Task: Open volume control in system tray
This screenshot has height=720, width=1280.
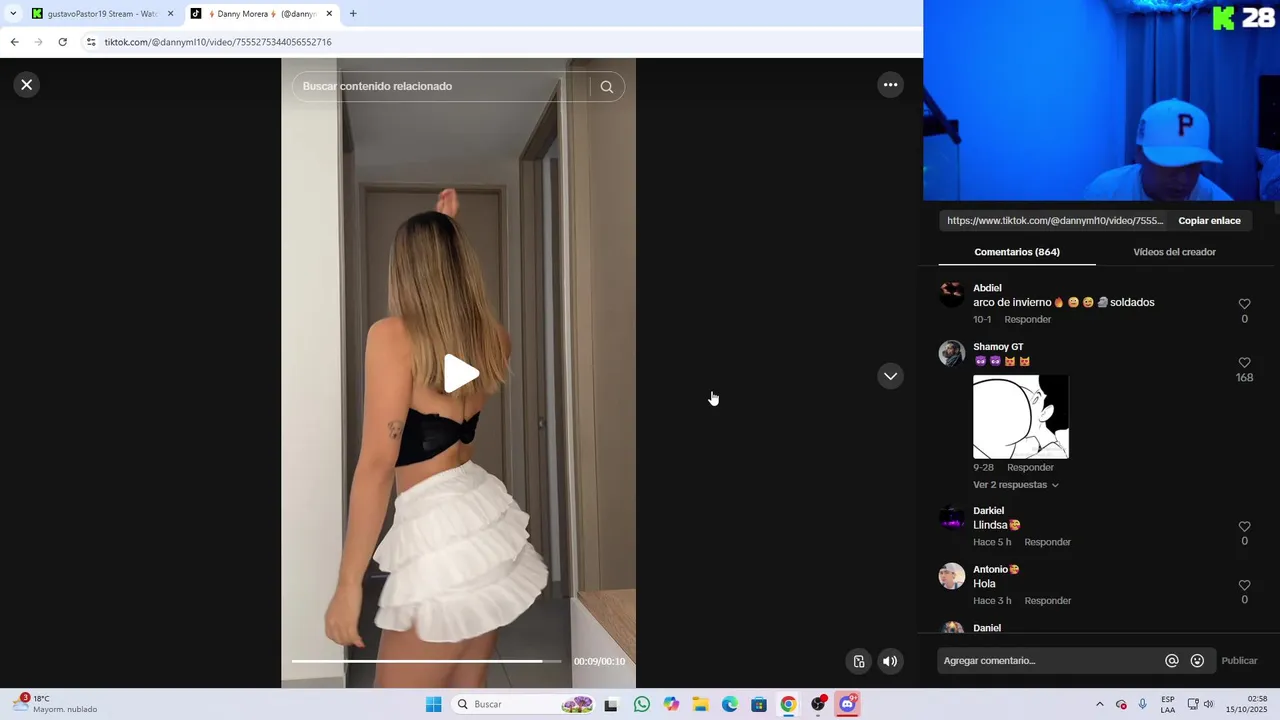Action: click(1208, 705)
